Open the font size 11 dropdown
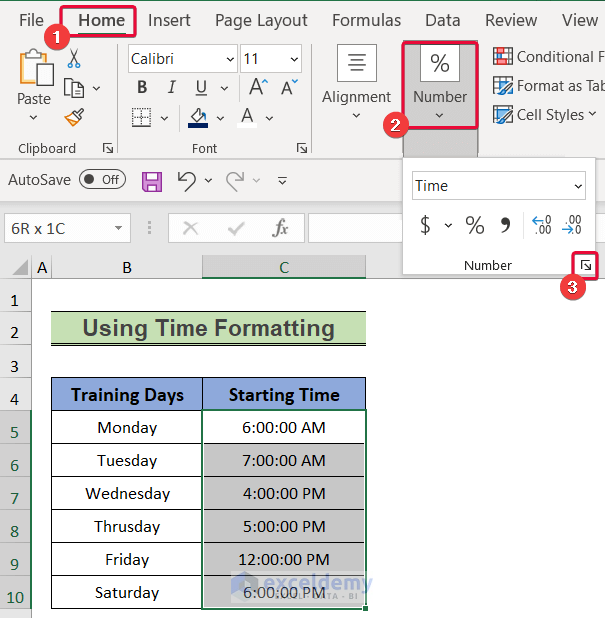The image size is (605, 618). point(294,59)
